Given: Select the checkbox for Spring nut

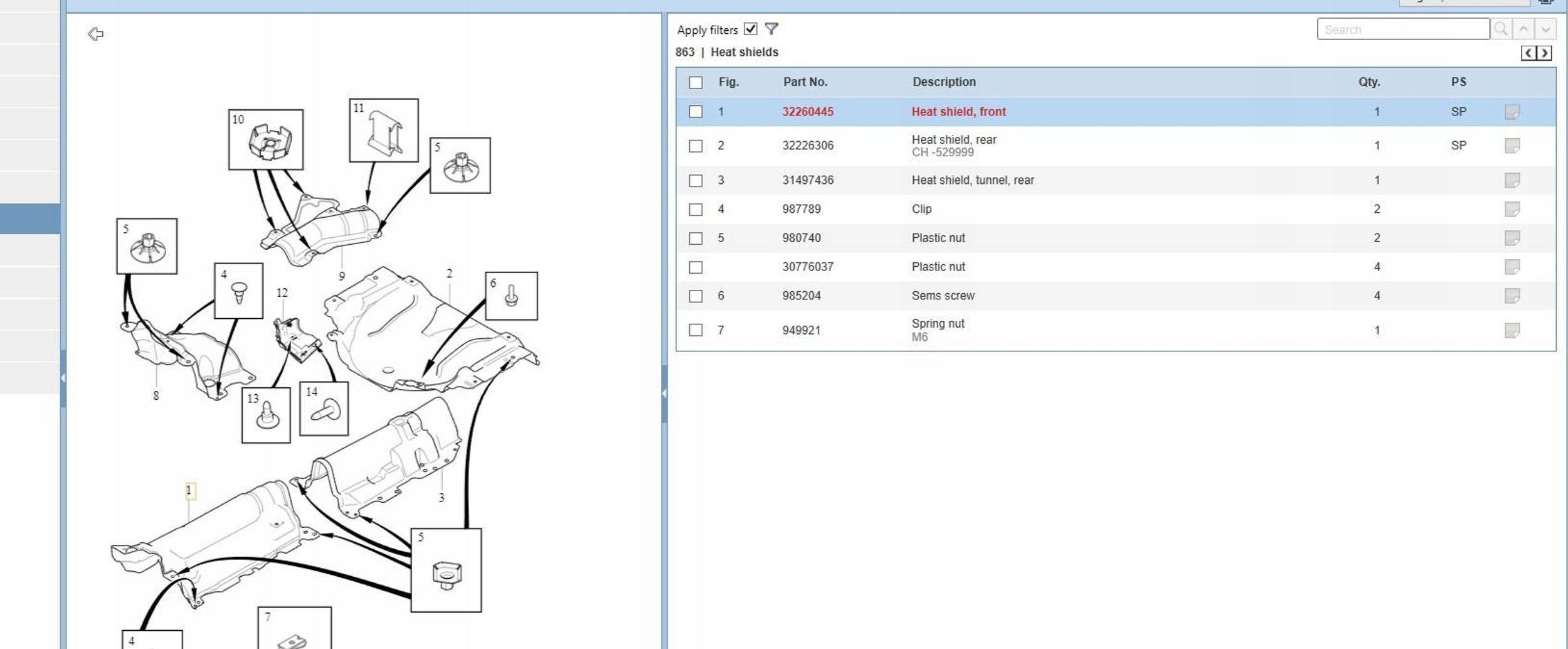Looking at the screenshot, I should (x=696, y=330).
